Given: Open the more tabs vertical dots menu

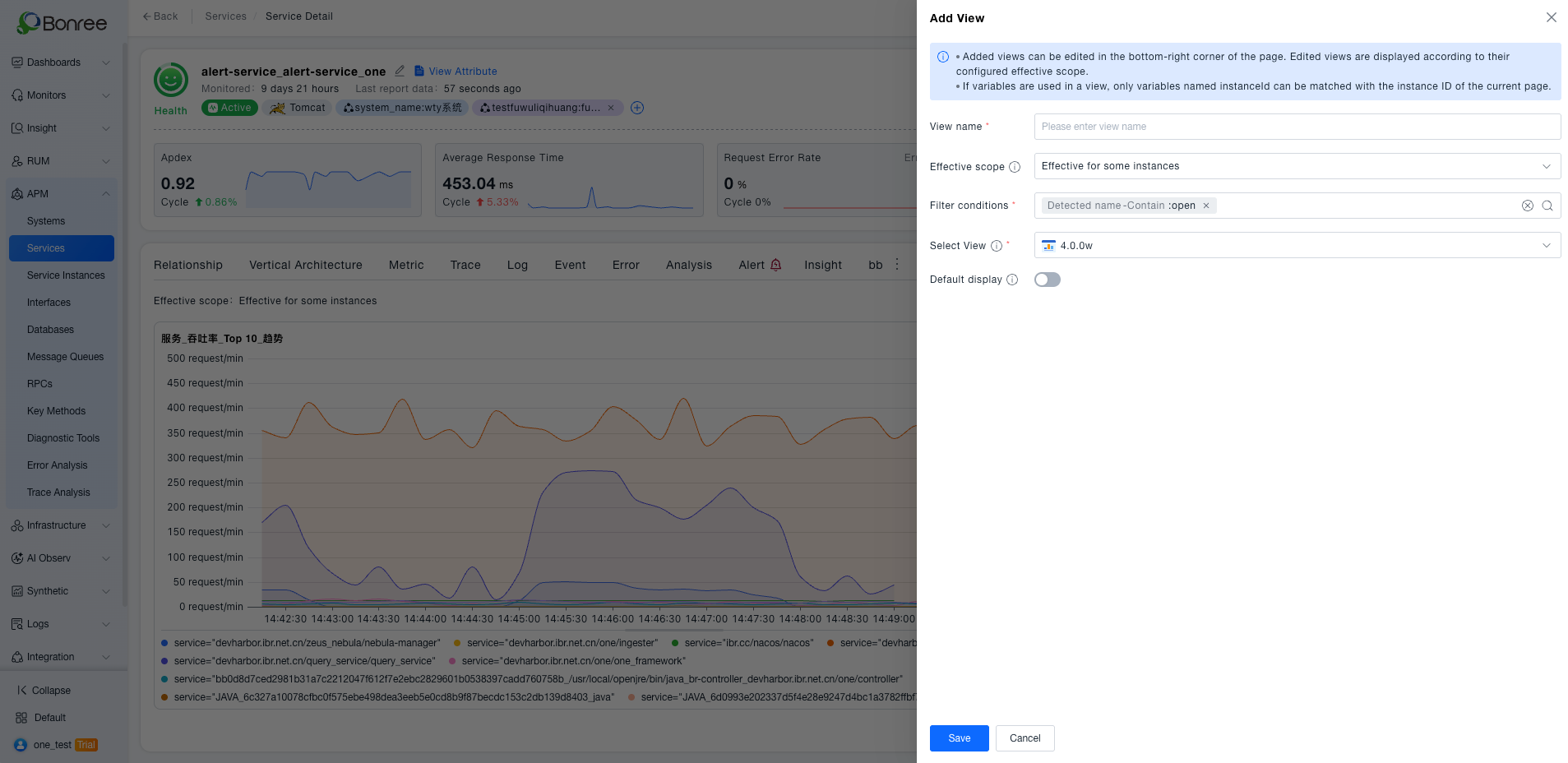Looking at the screenshot, I should click(897, 265).
